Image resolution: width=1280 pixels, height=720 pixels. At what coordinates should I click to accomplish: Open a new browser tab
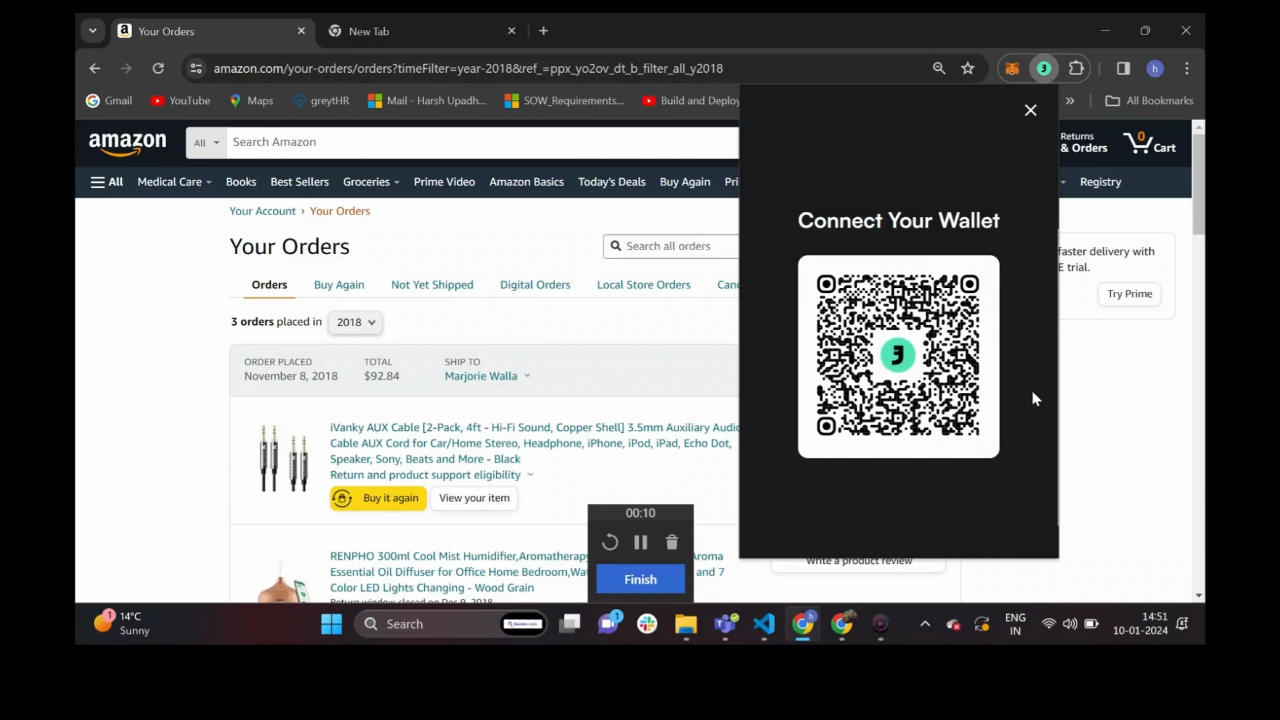tap(543, 31)
